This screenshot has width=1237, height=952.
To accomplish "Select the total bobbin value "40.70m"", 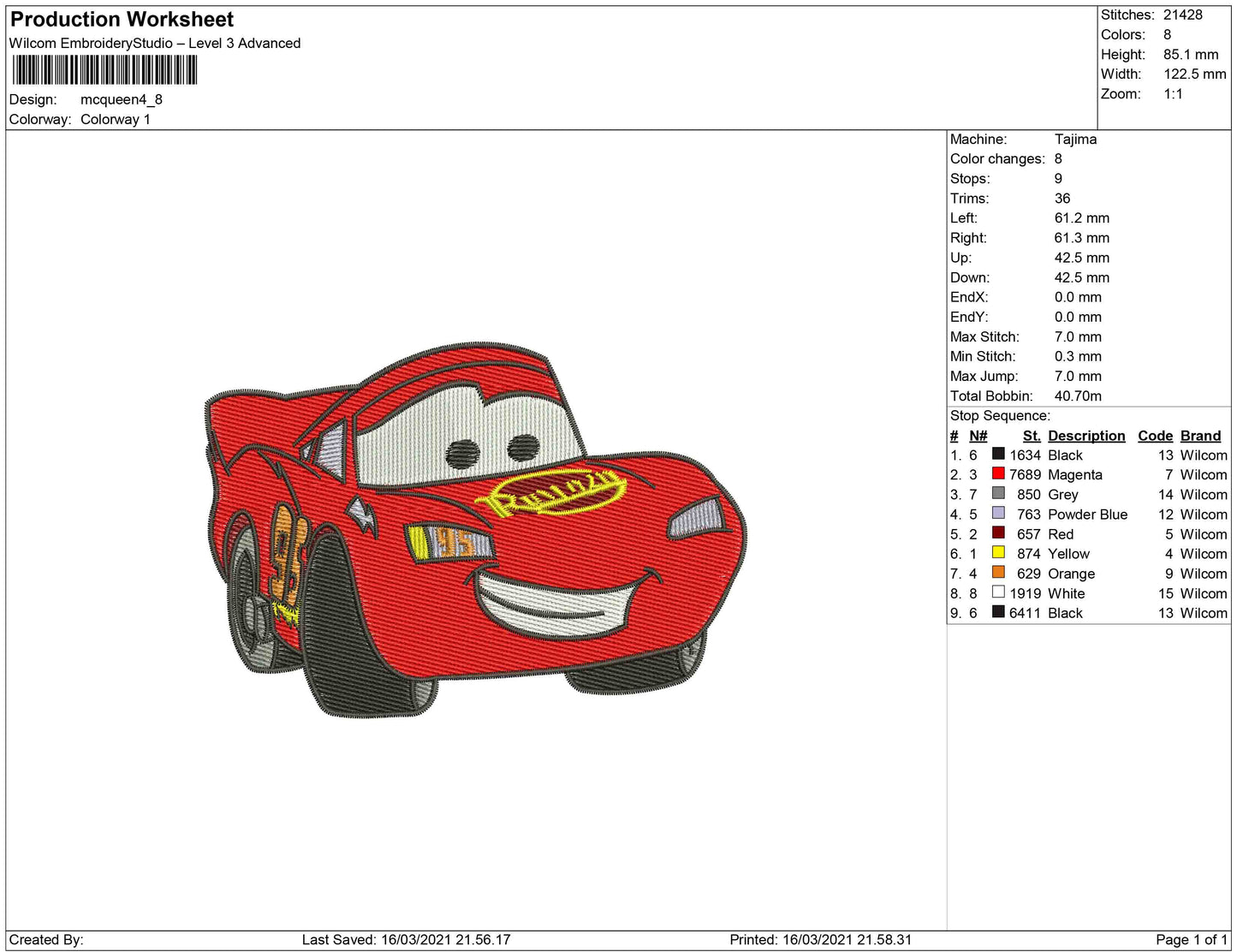I will coord(1078,396).
